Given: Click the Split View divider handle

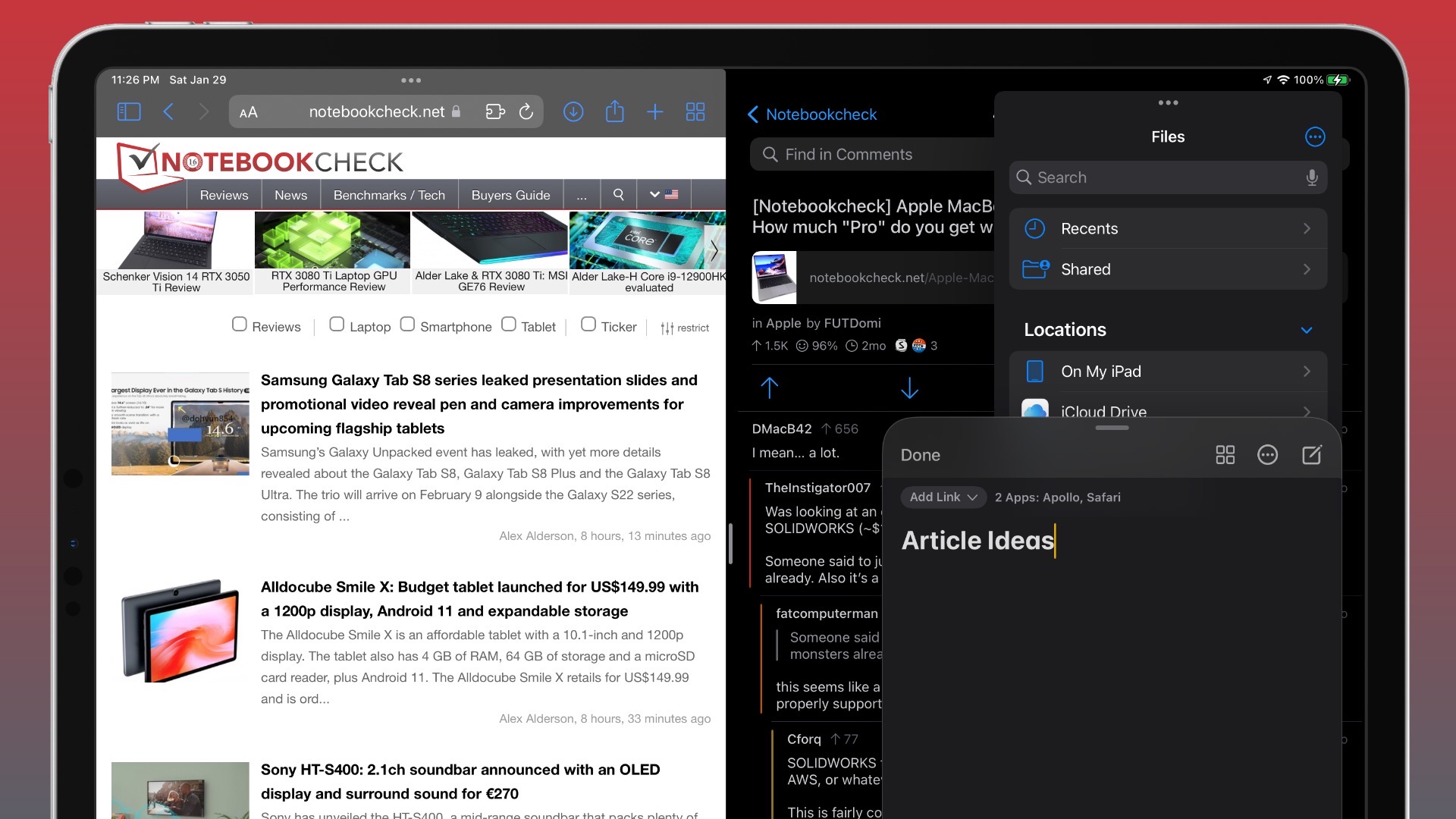Looking at the screenshot, I should (730, 544).
